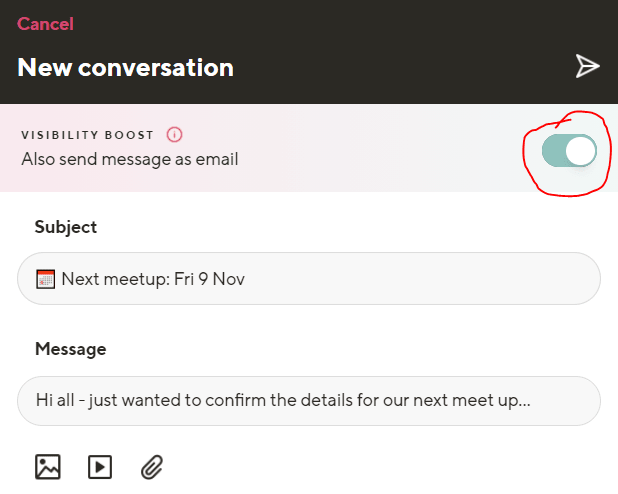Screen dimensions: 618x494
Task: Cancel the new conversation
Action: (x=45, y=24)
